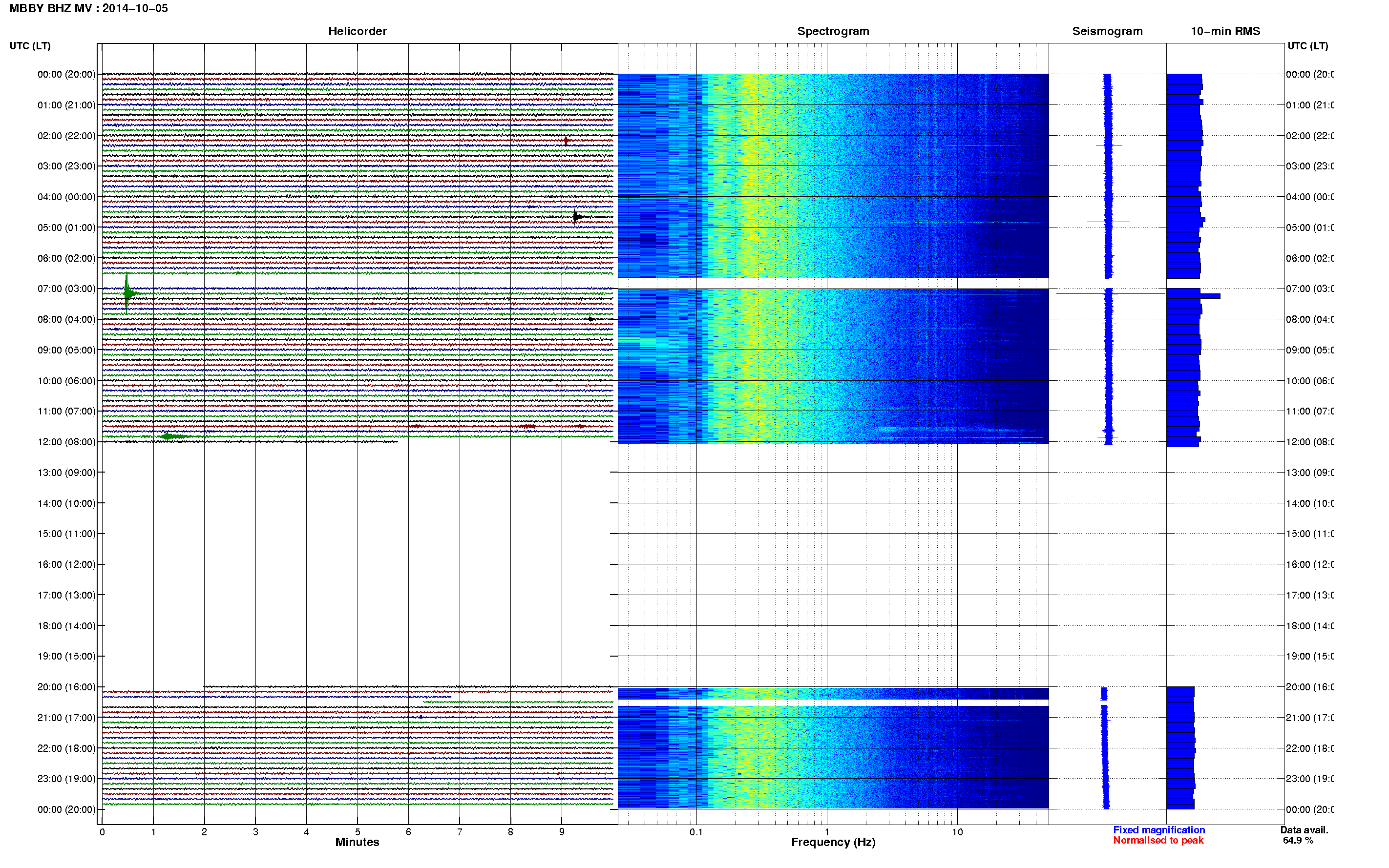Click the white data gap strip in spectrogram after 20:00
1389x868 pixels.
click(x=833, y=703)
